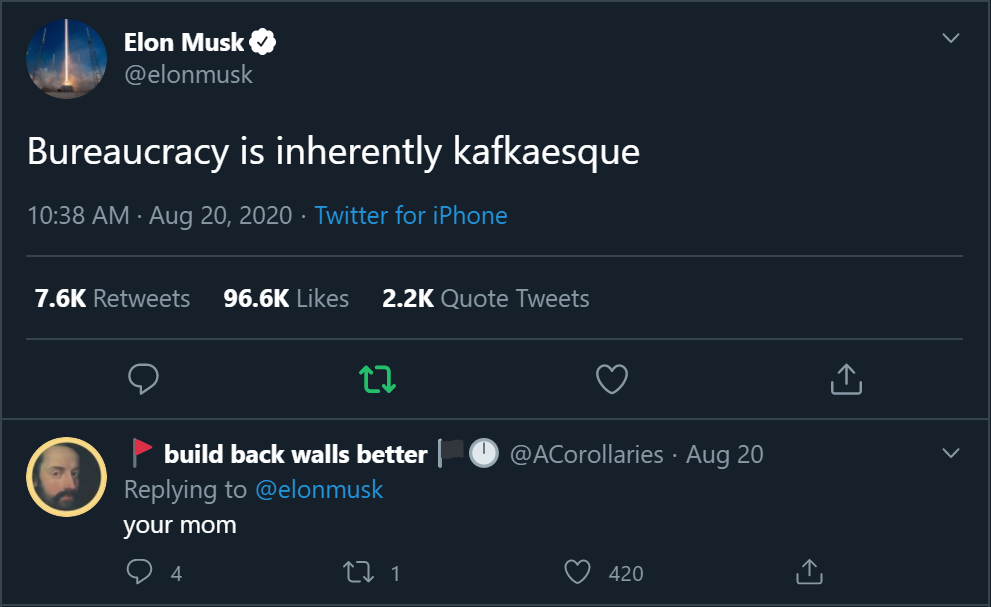Screen dimensions: 991x607
Task: Open the @elonmusk mention in the reply
Action: [x=319, y=489]
